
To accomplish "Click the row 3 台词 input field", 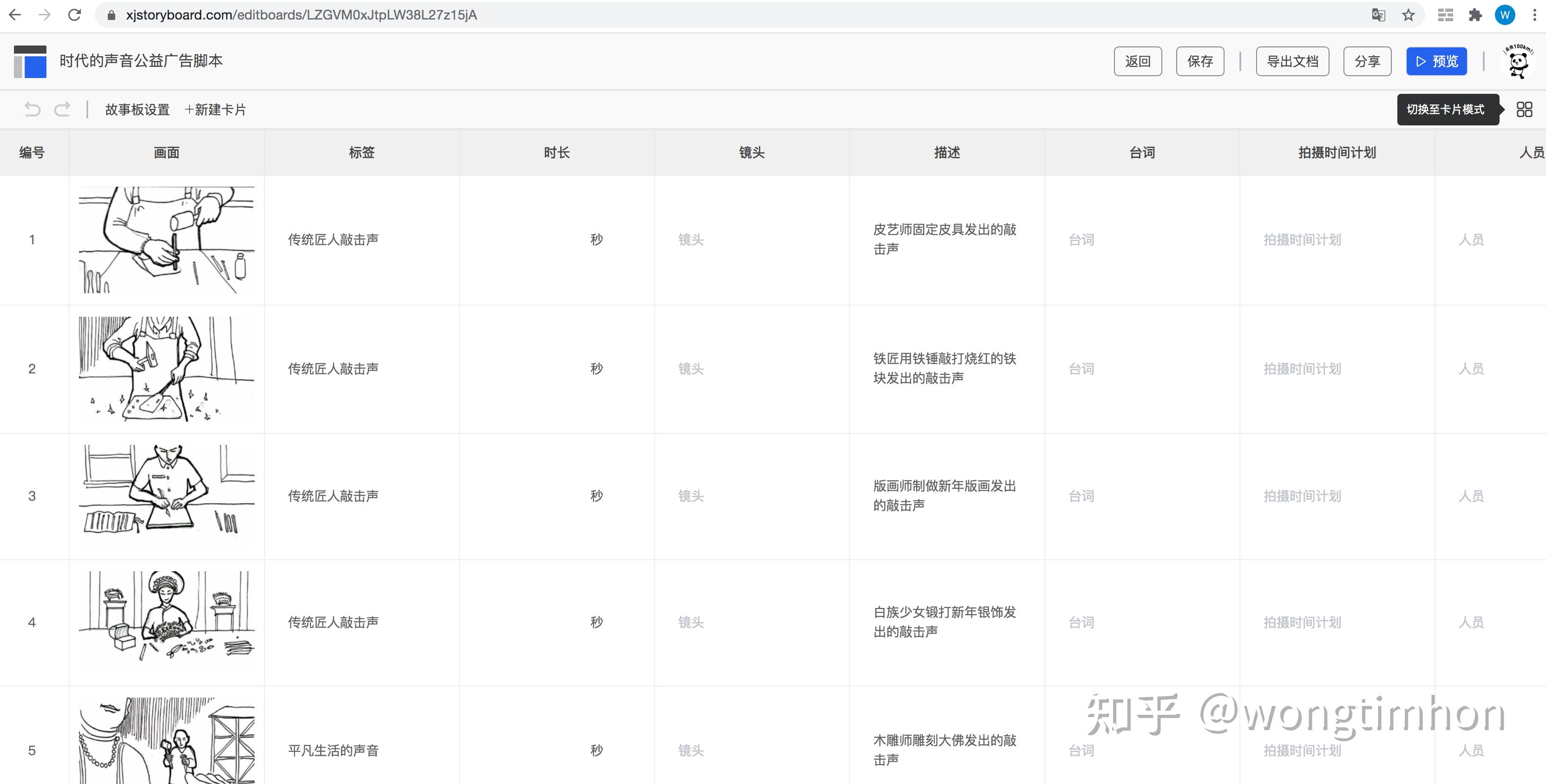I will click(x=1081, y=496).
